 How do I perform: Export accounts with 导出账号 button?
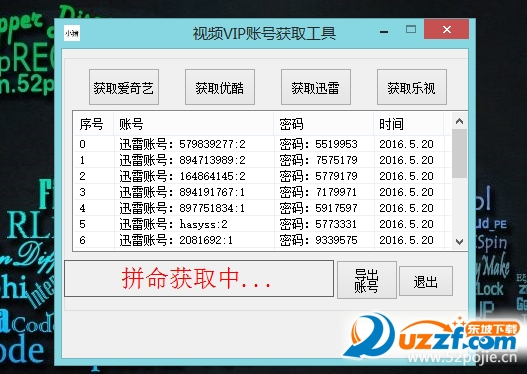point(367,280)
